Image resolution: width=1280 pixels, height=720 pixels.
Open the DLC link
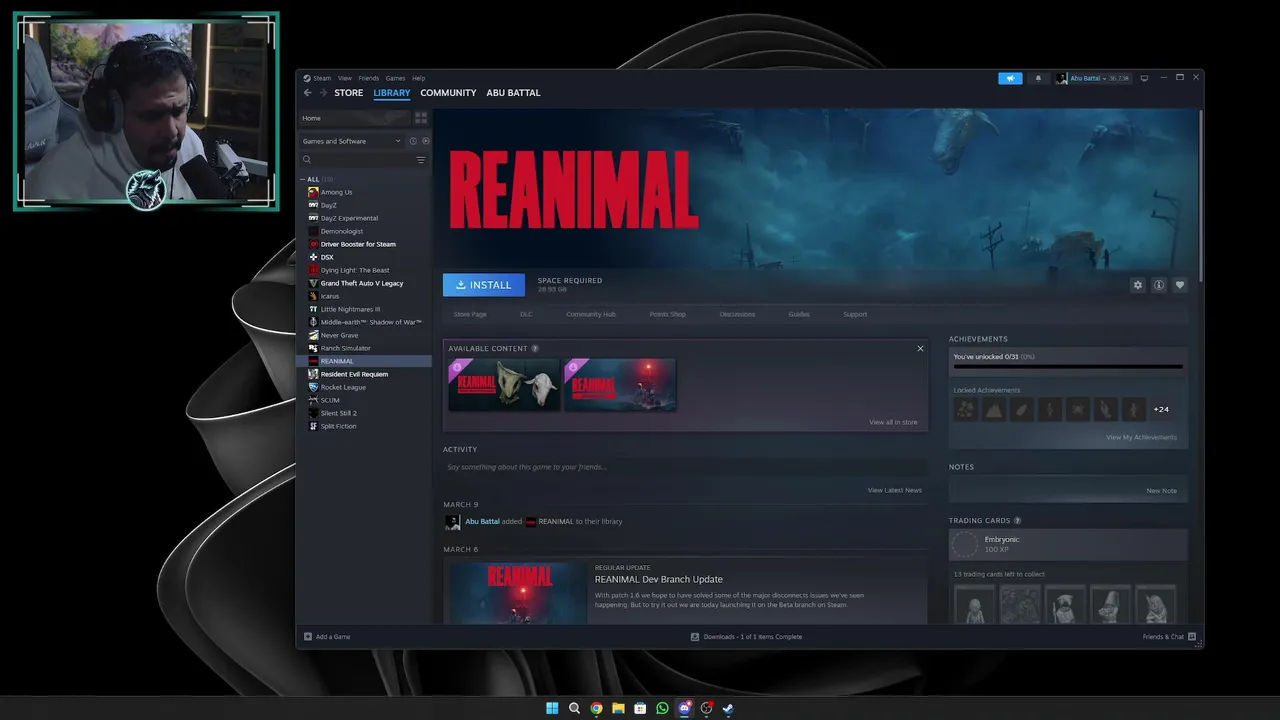pyautogui.click(x=526, y=314)
